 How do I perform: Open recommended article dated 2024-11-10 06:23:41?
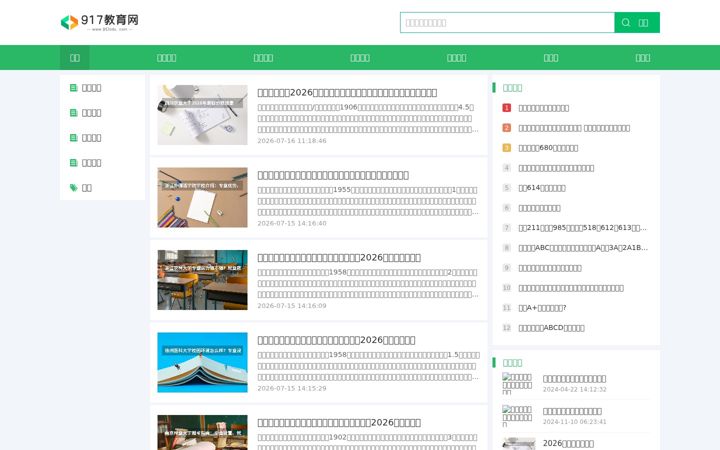tap(572, 411)
